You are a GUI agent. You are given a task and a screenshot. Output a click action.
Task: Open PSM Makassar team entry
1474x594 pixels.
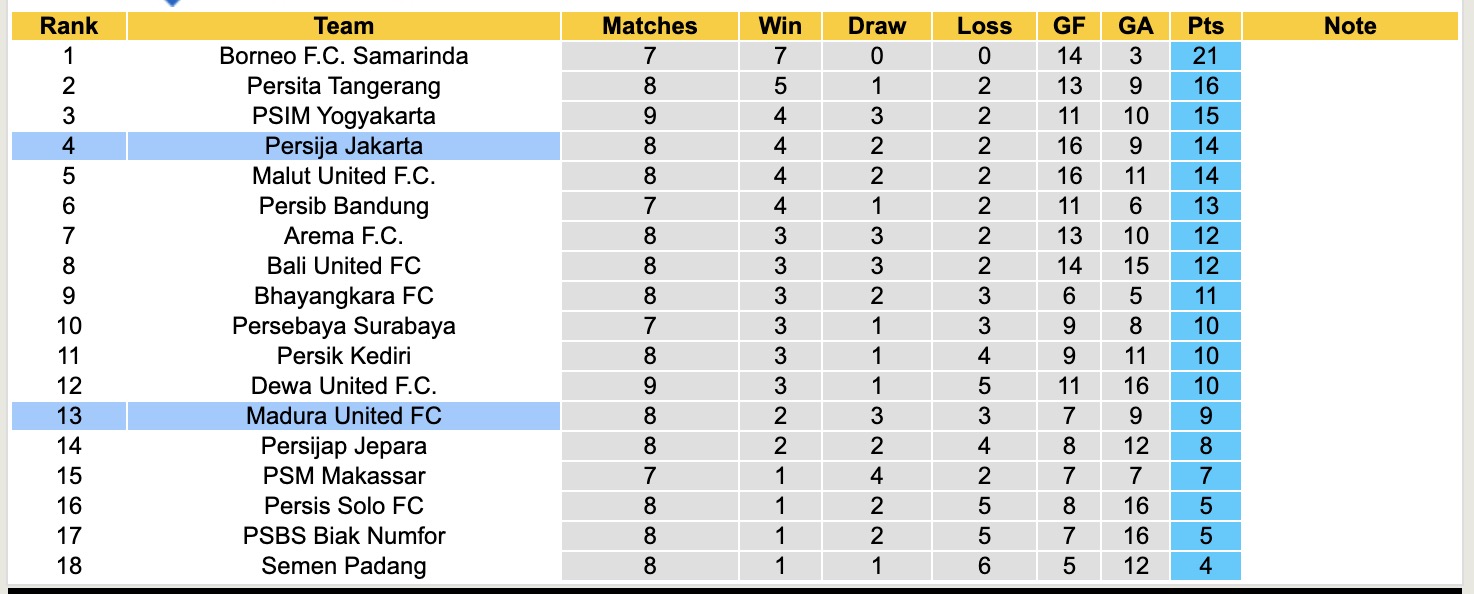point(343,476)
